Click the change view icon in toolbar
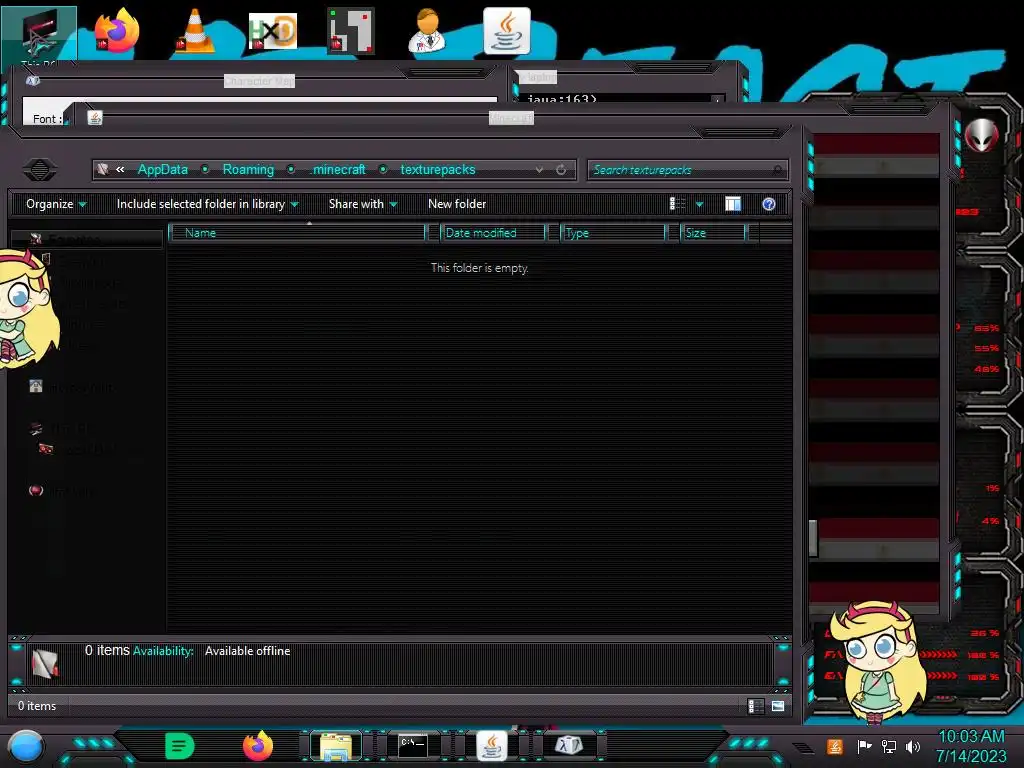1024x768 pixels. (677, 204)
